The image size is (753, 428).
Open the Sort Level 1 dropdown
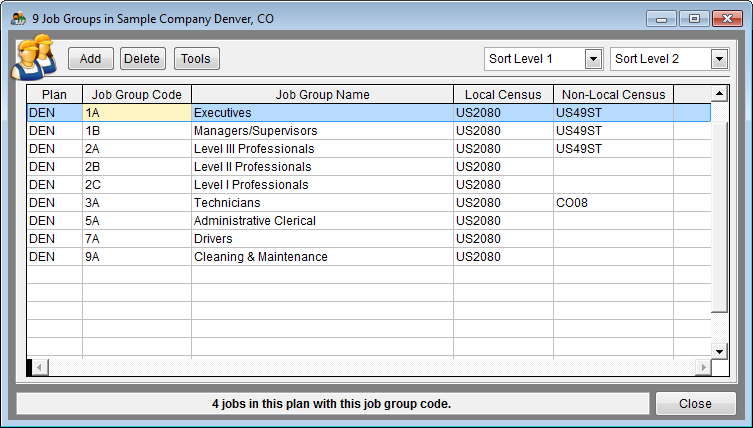[594, 59]
